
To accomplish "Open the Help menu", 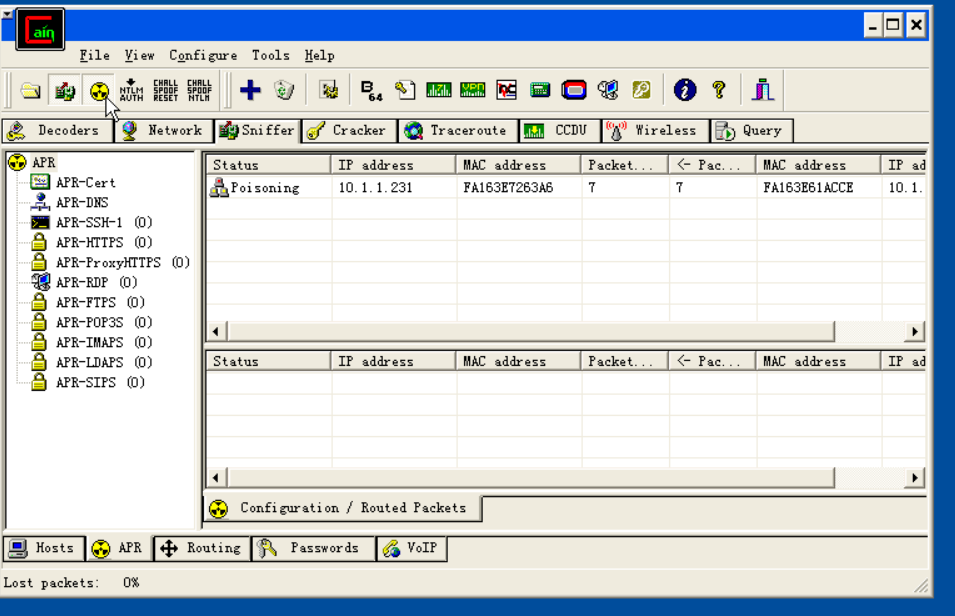I will pyautogui.click(x=319, y=55).
